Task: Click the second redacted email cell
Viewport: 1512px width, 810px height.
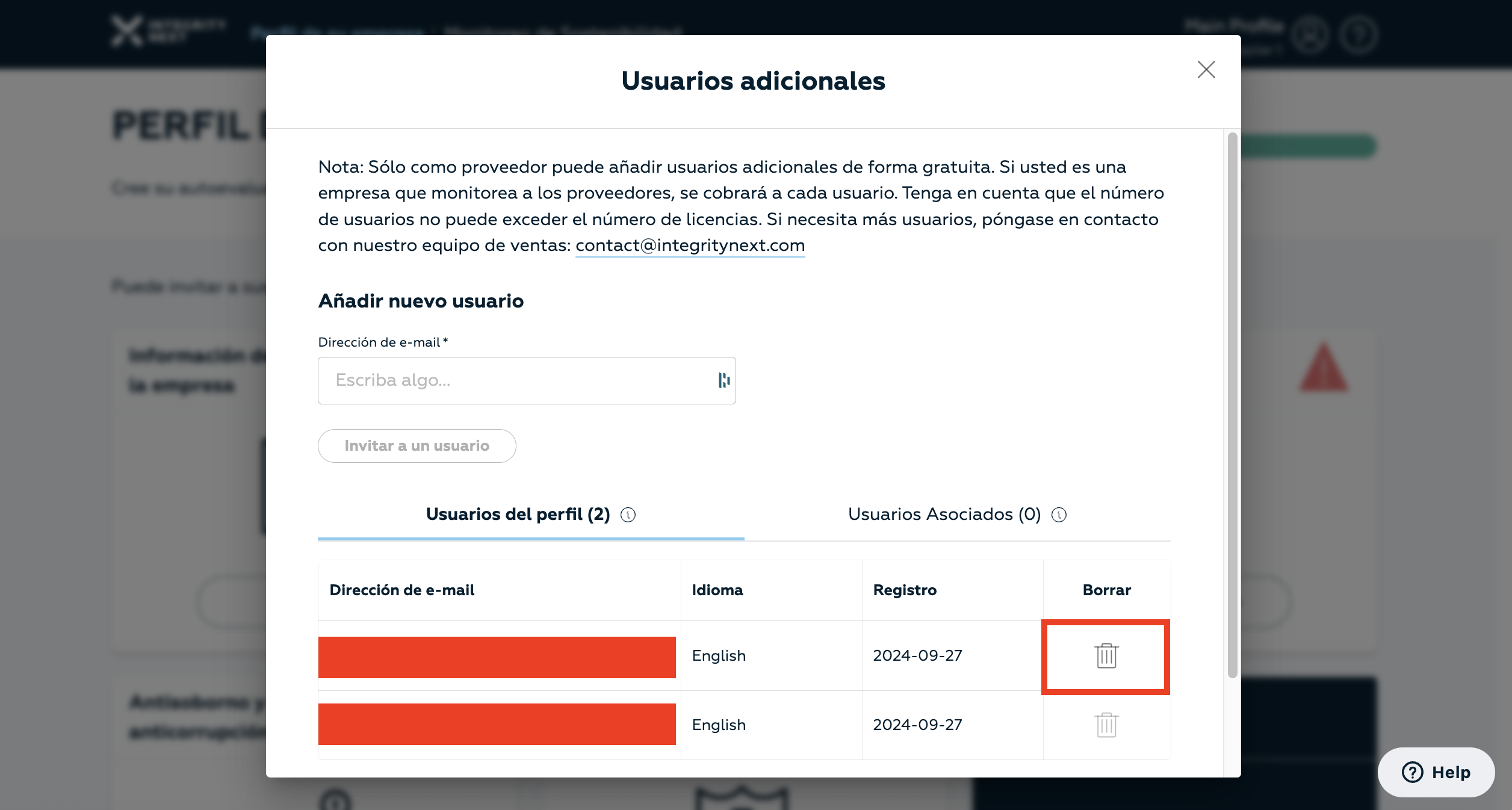Action: pyautogui.click(x=497, y=724)
